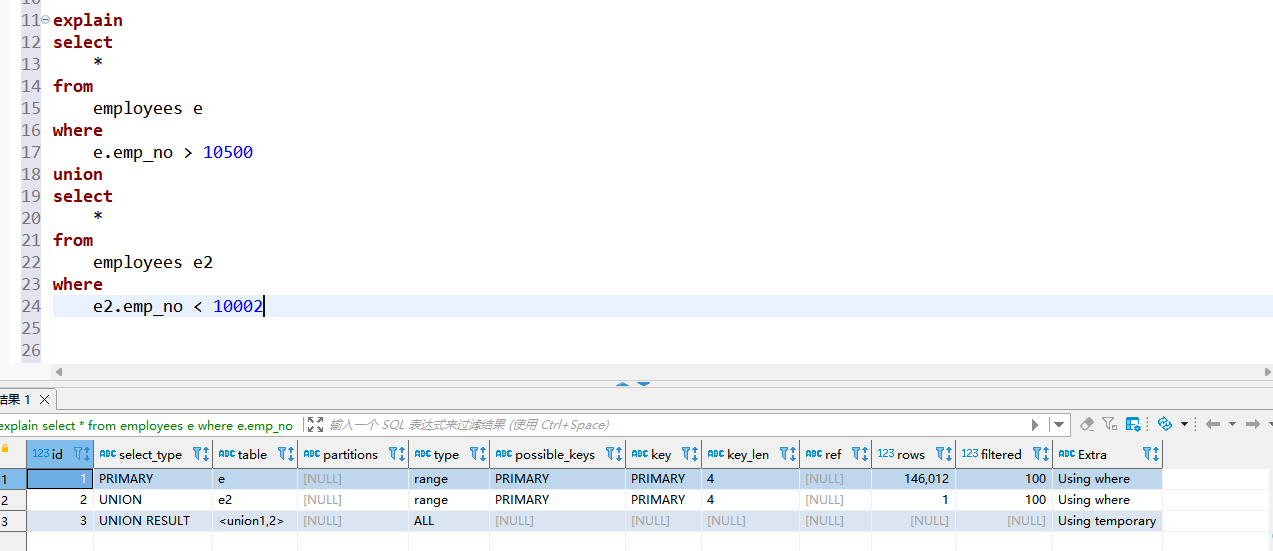The width and height of the screenshot is (1273, 551).
Task: Select the possible_keys column header
Action: pos(555,454)
